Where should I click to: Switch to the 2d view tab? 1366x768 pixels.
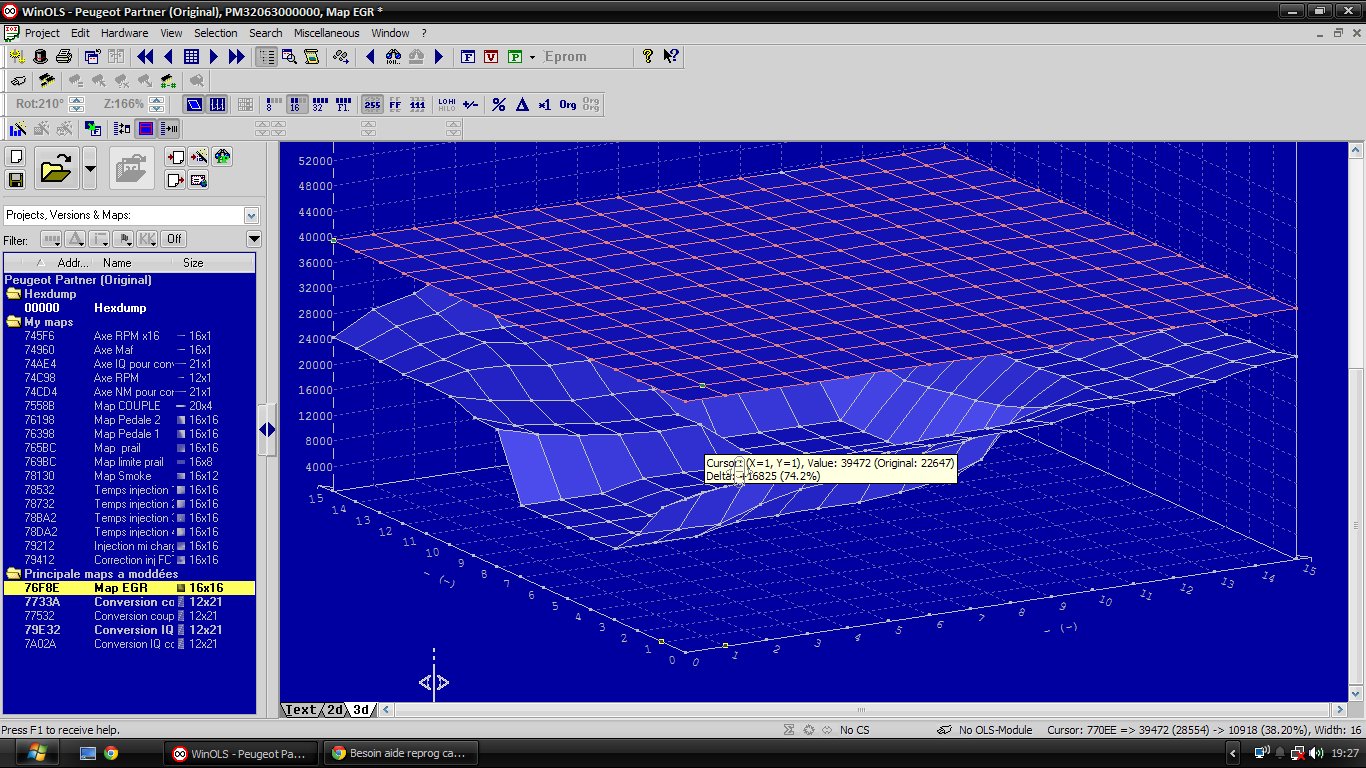click(x=335, y=710)
